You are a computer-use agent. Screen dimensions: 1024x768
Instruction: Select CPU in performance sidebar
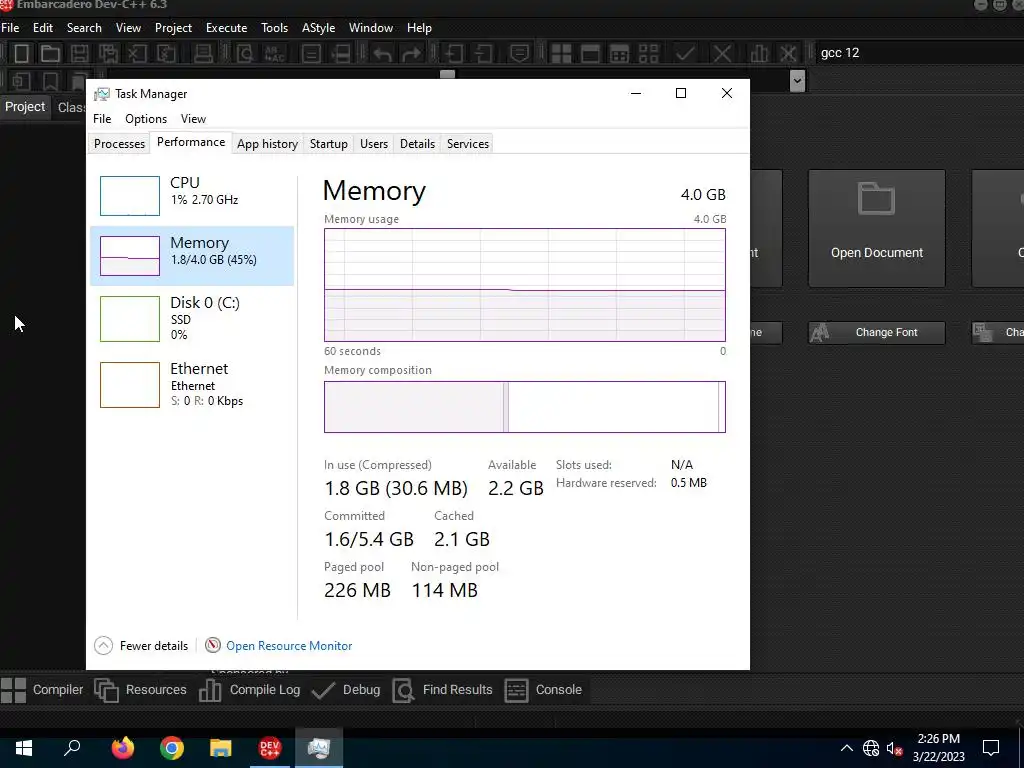192,195
